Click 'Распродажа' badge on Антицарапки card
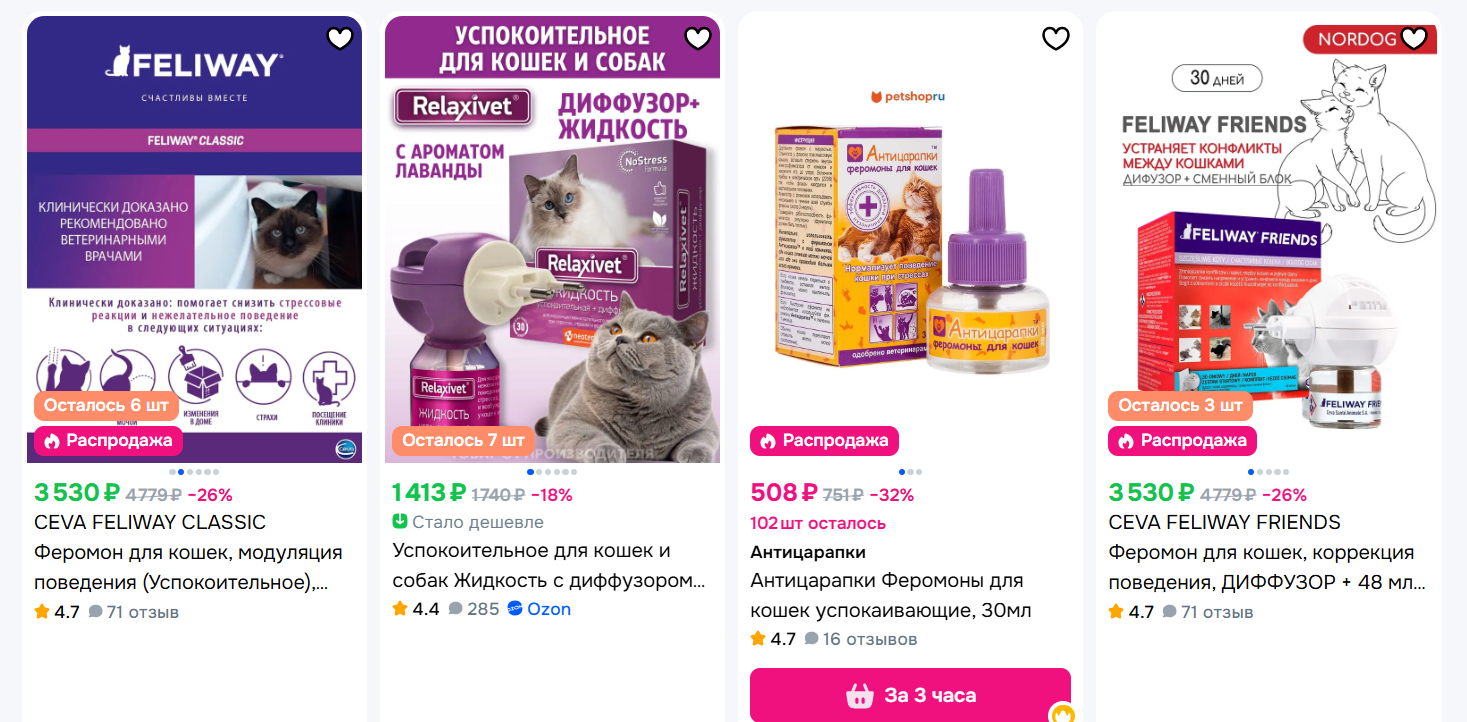This screenshot has width=1467, height=722. tap(824, 440)
